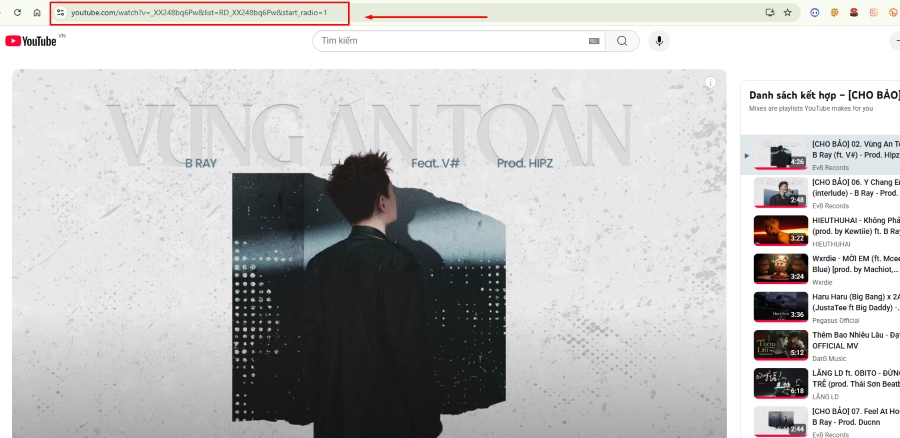
Task: Reload the page with the refresh icon
Action: pos(17,12)
